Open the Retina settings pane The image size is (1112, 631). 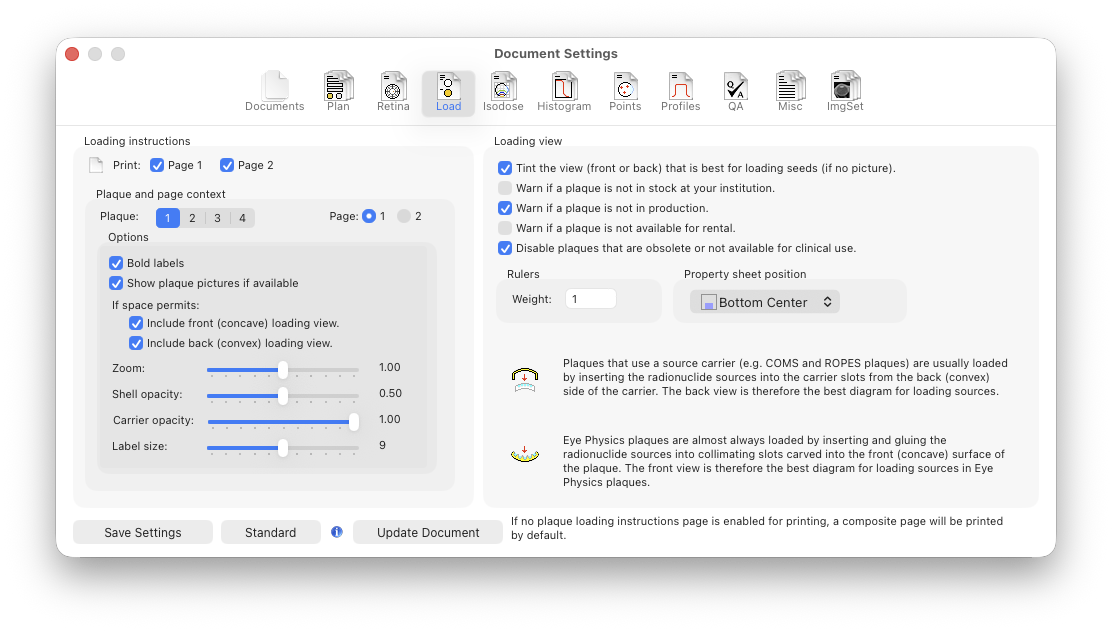coord(393,92)
